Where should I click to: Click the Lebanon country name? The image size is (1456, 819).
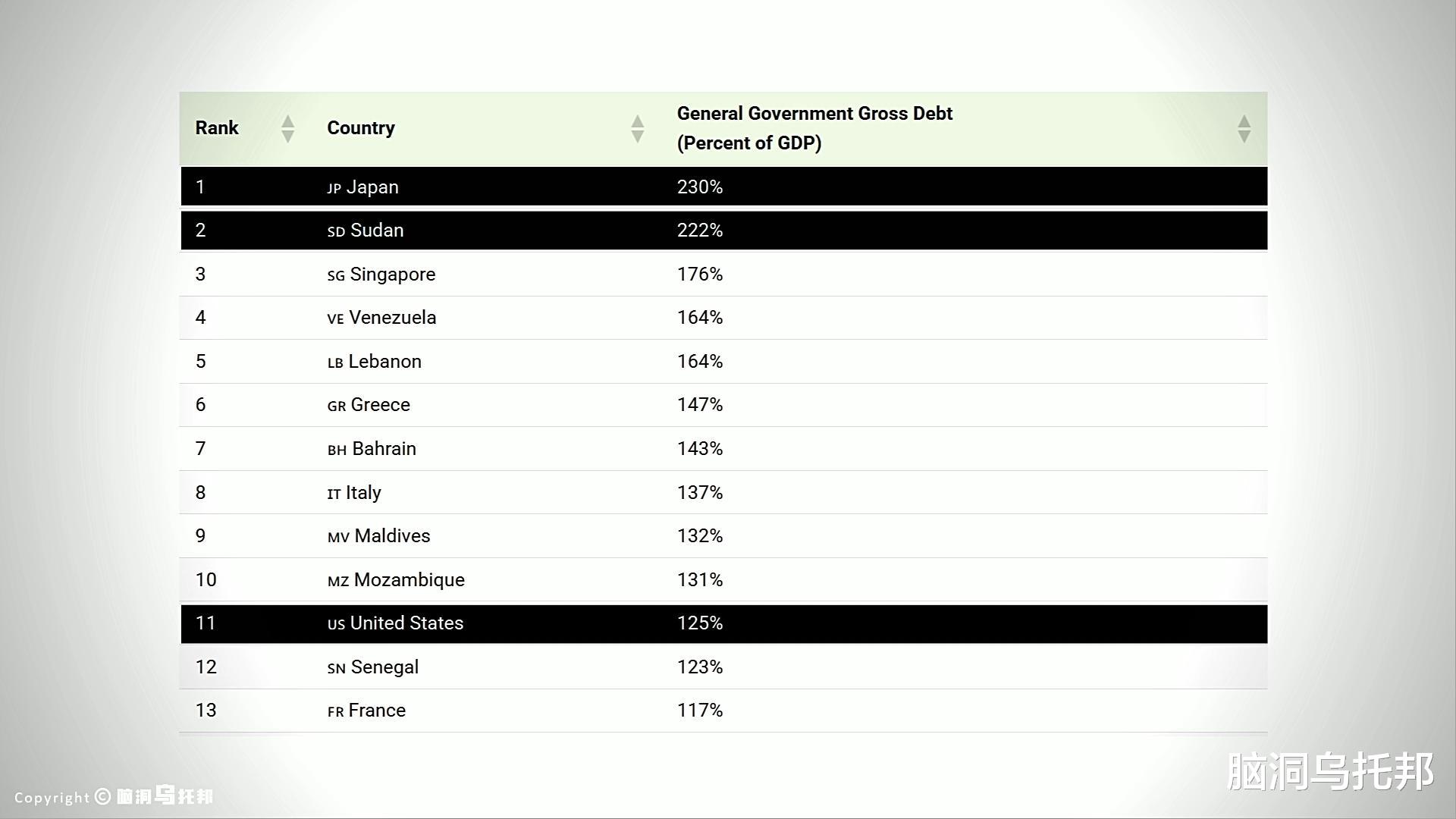click(x=384, y=362)
